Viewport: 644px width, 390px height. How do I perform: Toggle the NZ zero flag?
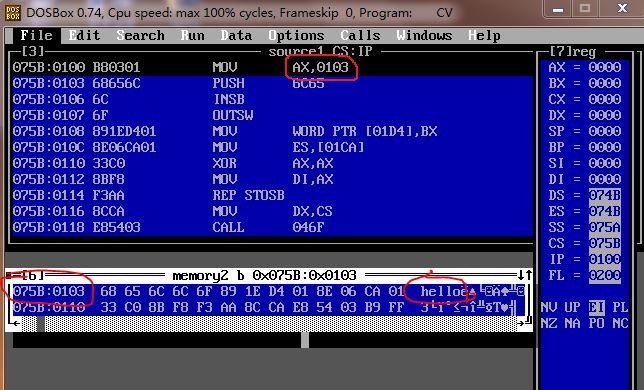[x=549, y=323]
